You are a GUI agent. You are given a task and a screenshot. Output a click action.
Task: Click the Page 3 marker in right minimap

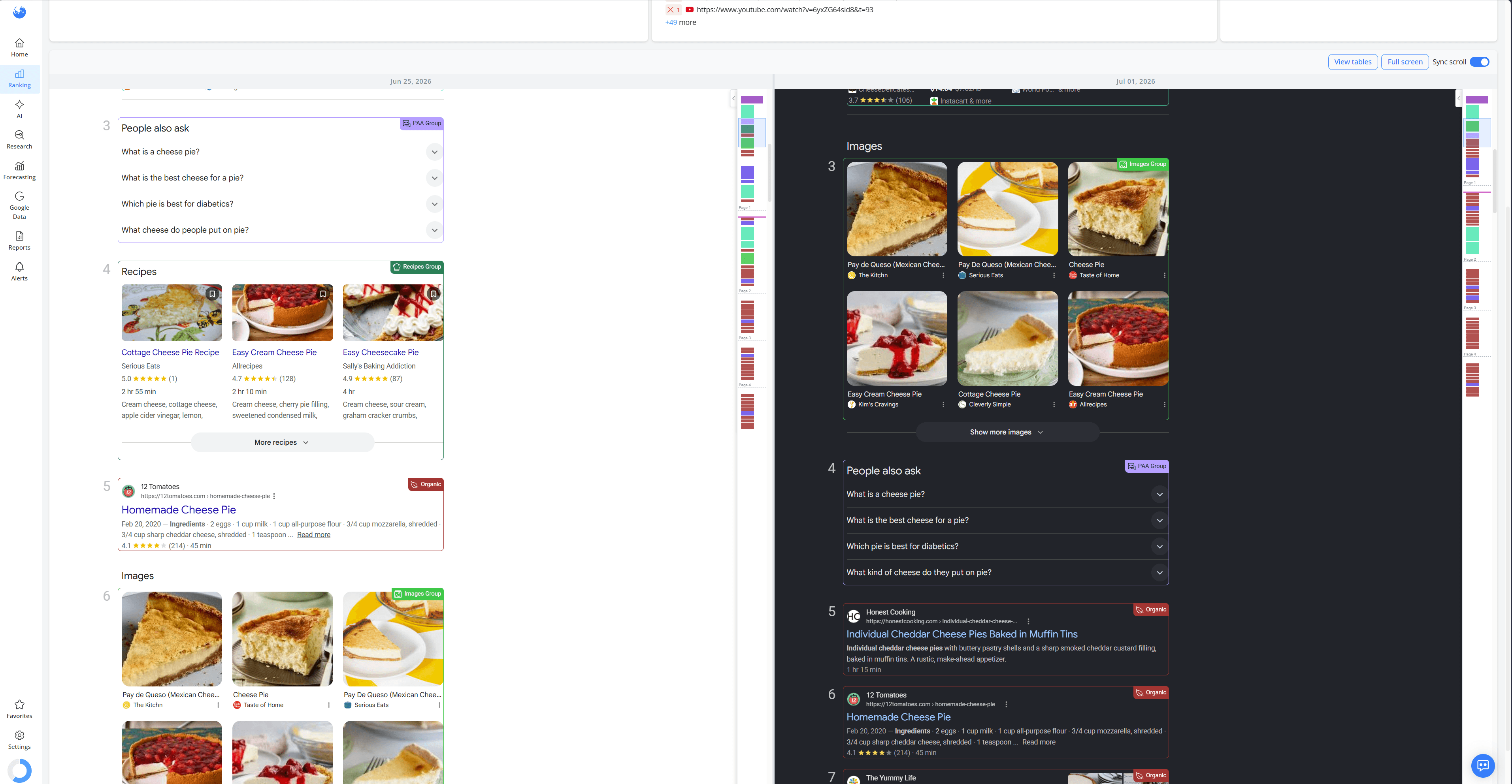(x=1469, y=308)
